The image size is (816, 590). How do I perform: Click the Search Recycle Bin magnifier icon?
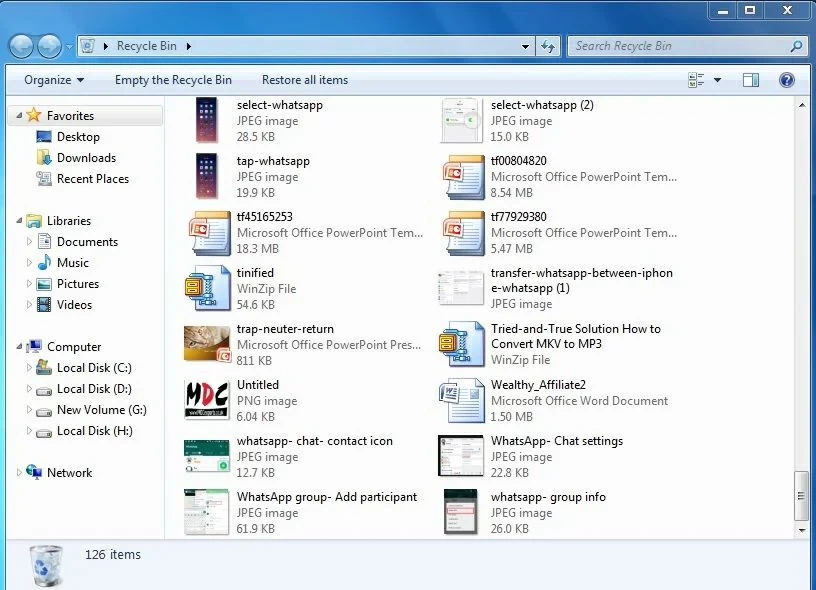(798, 46)
